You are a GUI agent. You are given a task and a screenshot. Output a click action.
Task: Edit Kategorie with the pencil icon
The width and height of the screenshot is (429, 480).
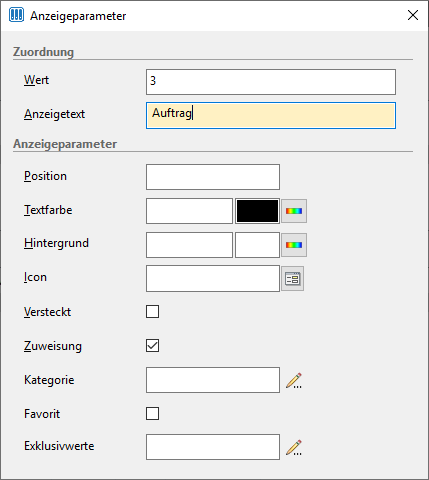294,380
